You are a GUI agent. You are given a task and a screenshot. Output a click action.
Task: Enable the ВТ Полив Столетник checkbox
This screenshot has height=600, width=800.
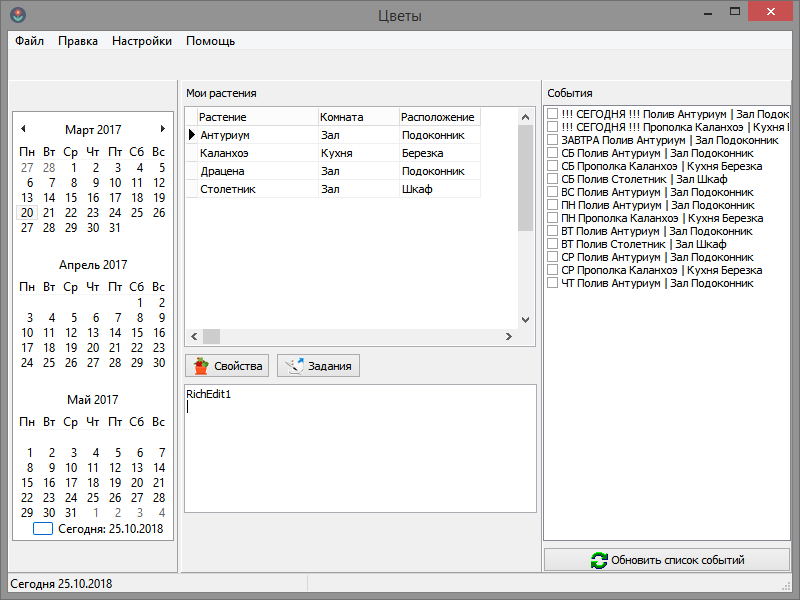pyautogui.click(x=552, y=244)
